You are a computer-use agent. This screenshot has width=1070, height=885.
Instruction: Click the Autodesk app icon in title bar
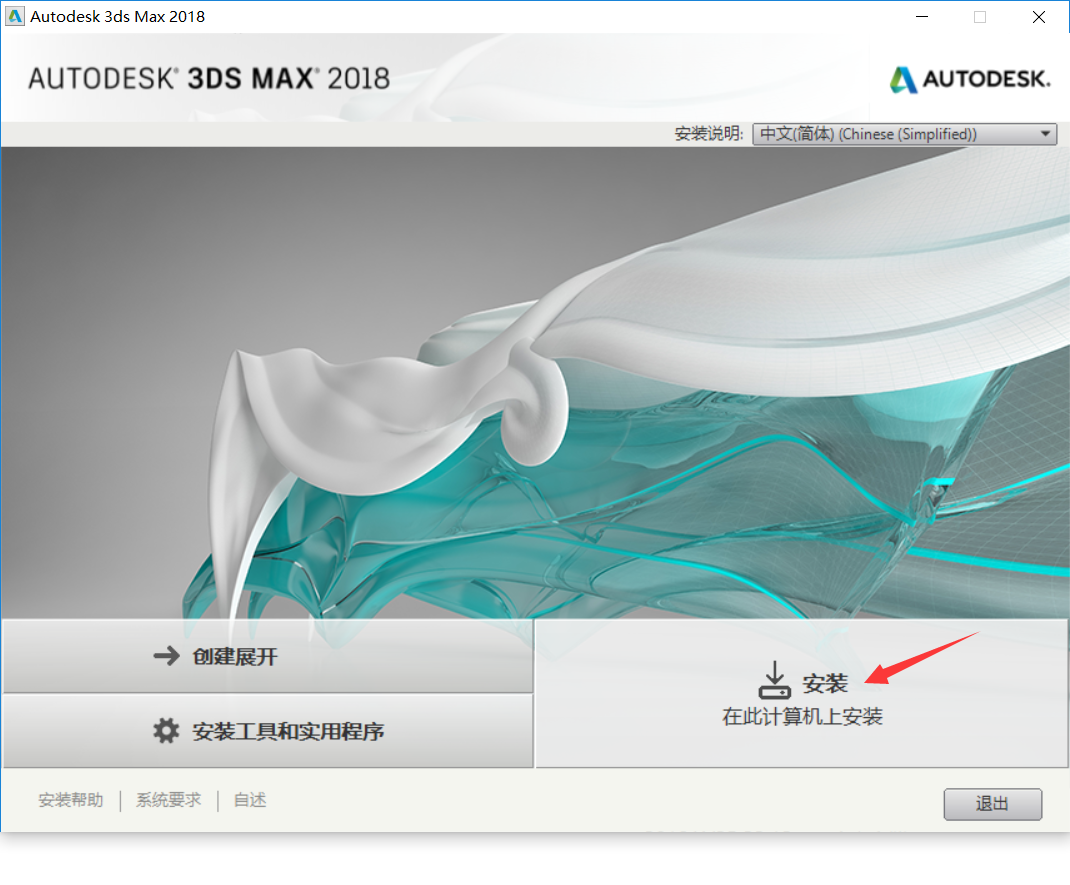(14, 16)
